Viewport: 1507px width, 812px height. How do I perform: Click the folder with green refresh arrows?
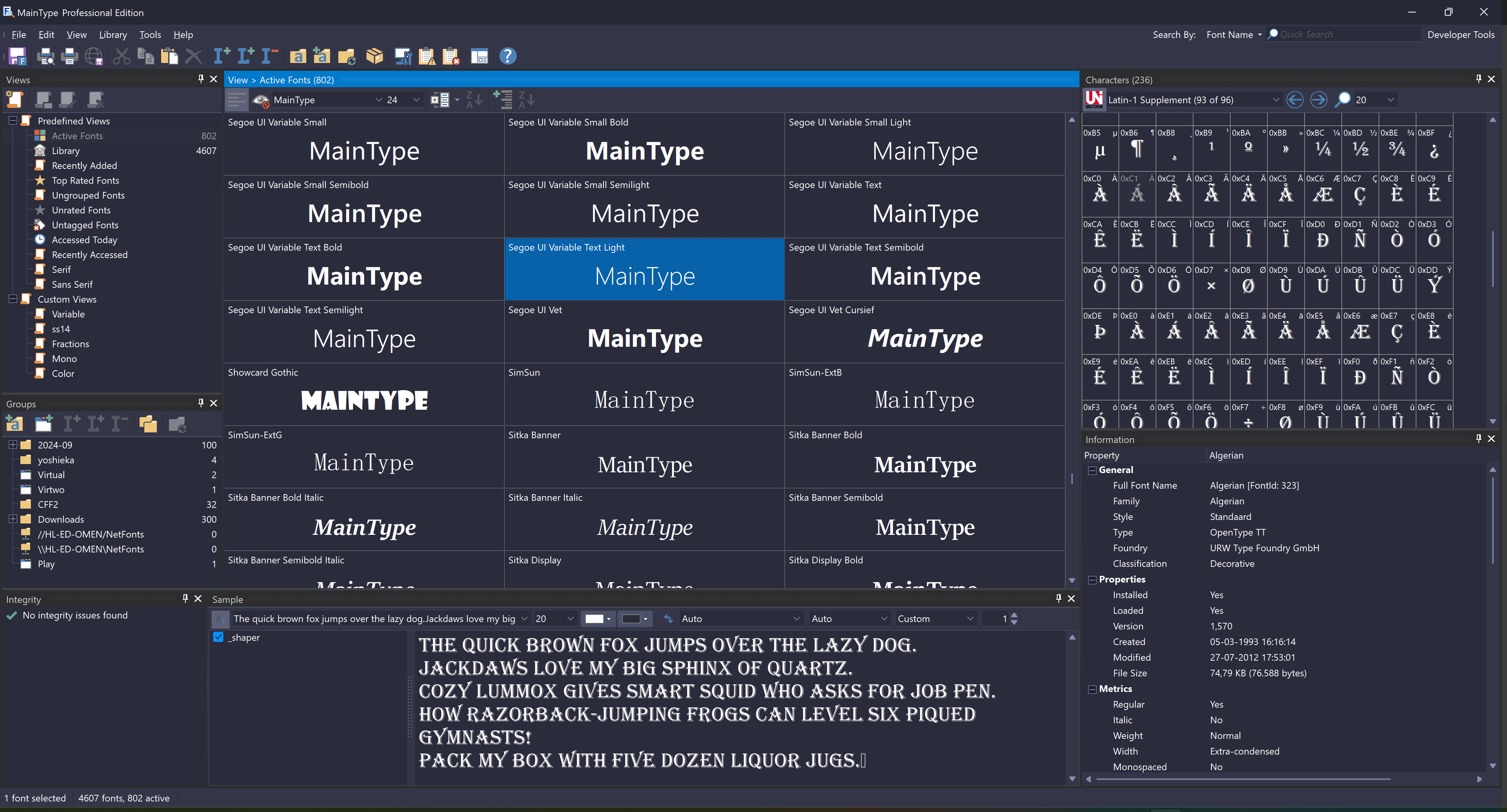pos(346,56)
